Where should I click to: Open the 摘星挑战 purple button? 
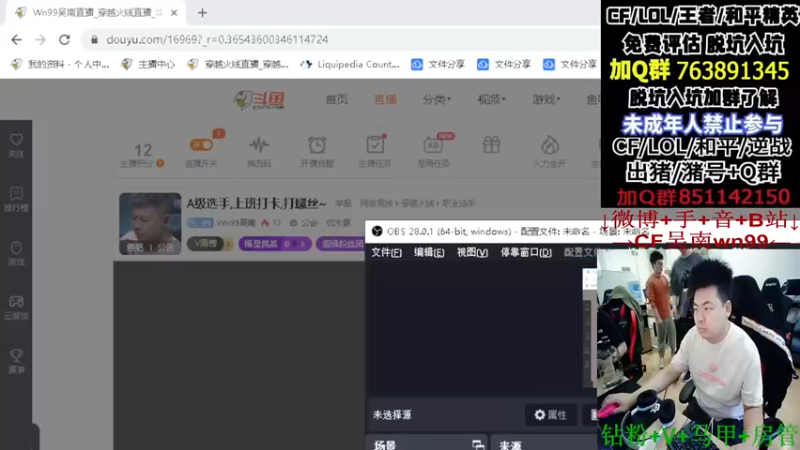[x=274, y=244]
